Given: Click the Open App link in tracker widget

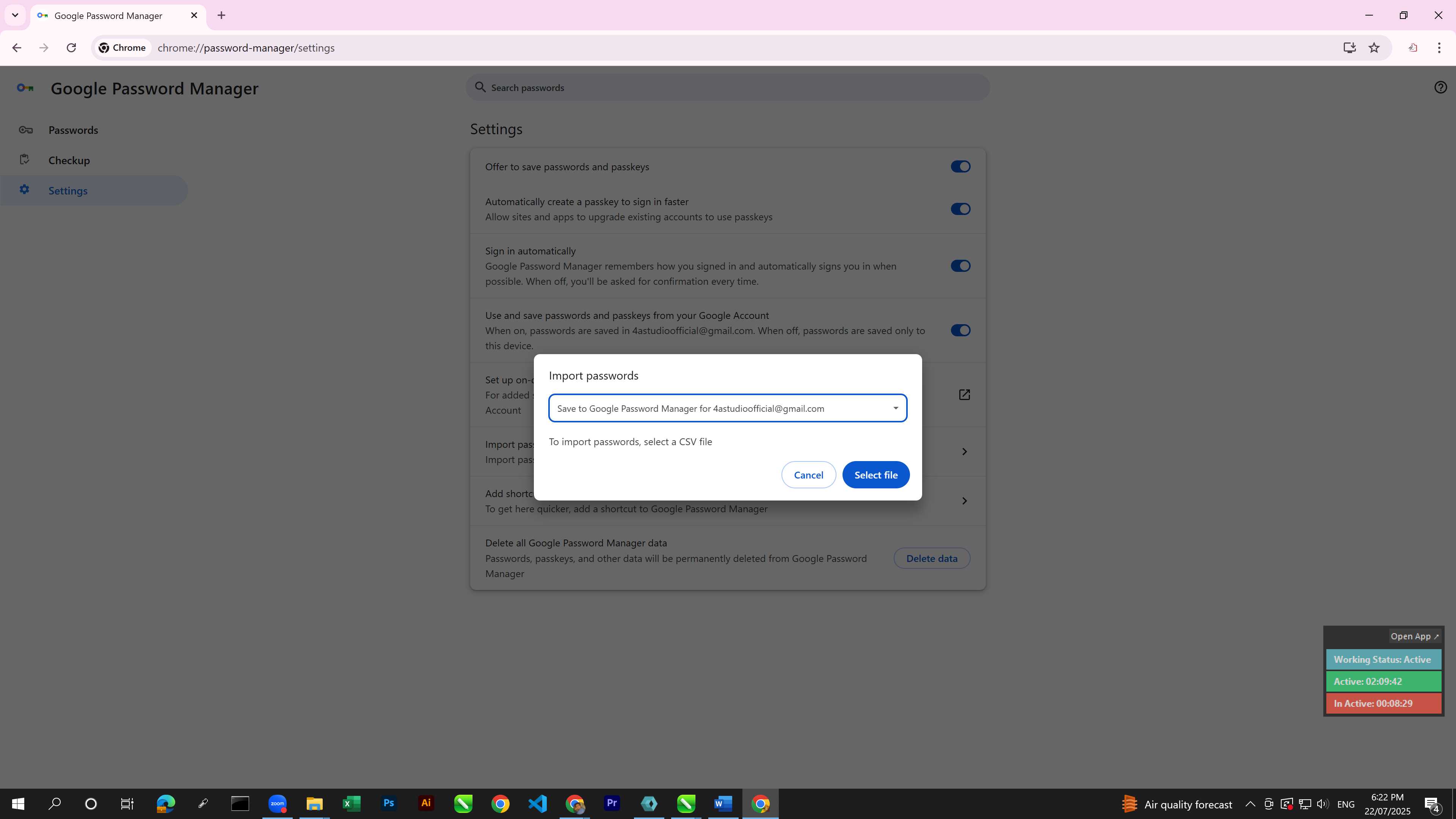Looking at the screenshot, I should pos(1414,637).
